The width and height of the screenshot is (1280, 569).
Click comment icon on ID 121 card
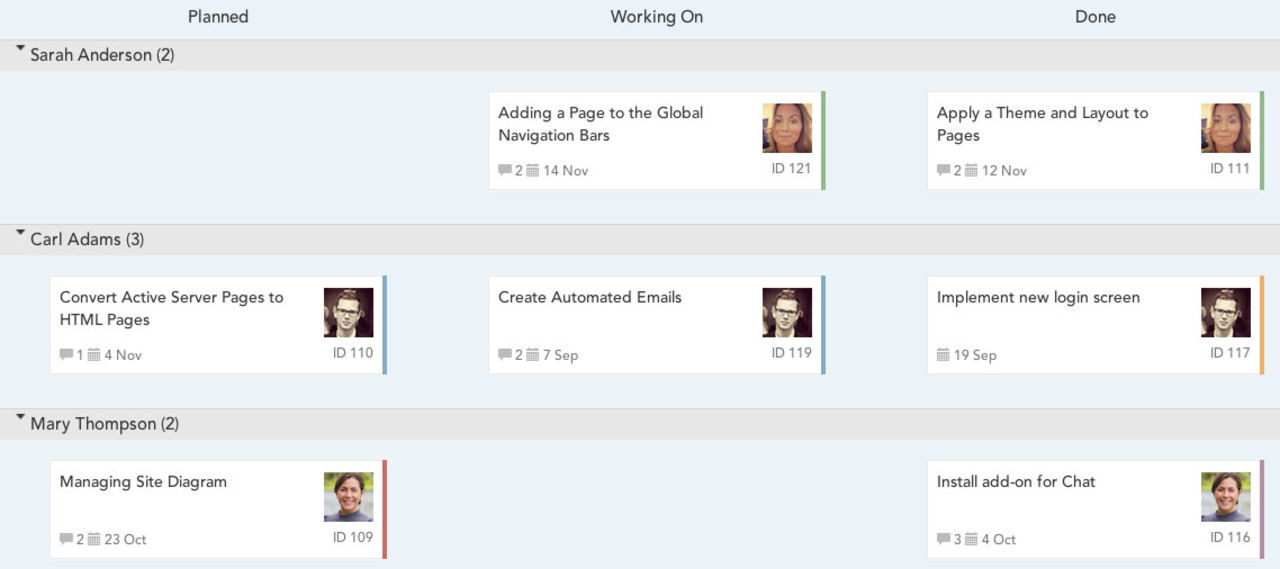coord(505,171)
